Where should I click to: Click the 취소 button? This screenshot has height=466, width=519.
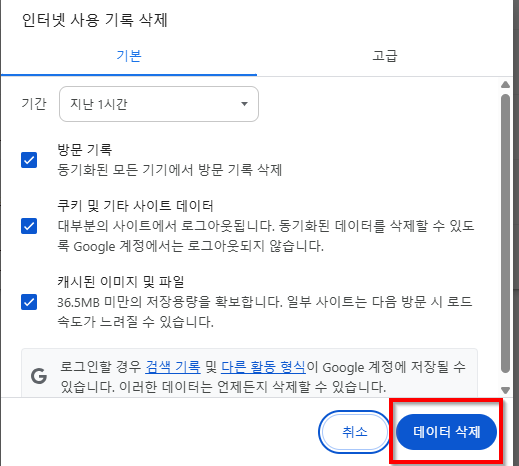[x=354, y=432]
